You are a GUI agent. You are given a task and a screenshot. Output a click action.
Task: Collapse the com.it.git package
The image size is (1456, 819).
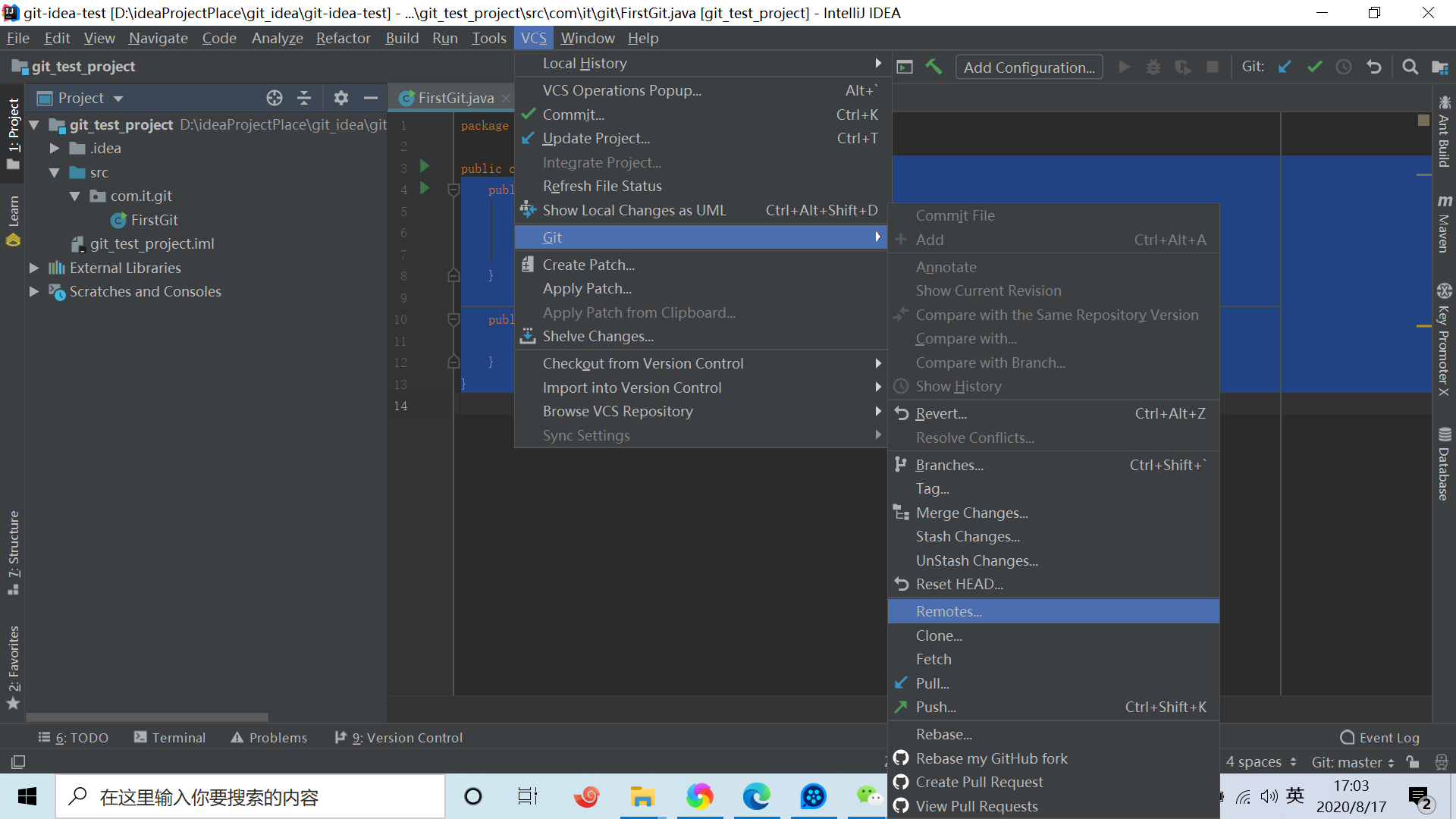click(74, 196)
